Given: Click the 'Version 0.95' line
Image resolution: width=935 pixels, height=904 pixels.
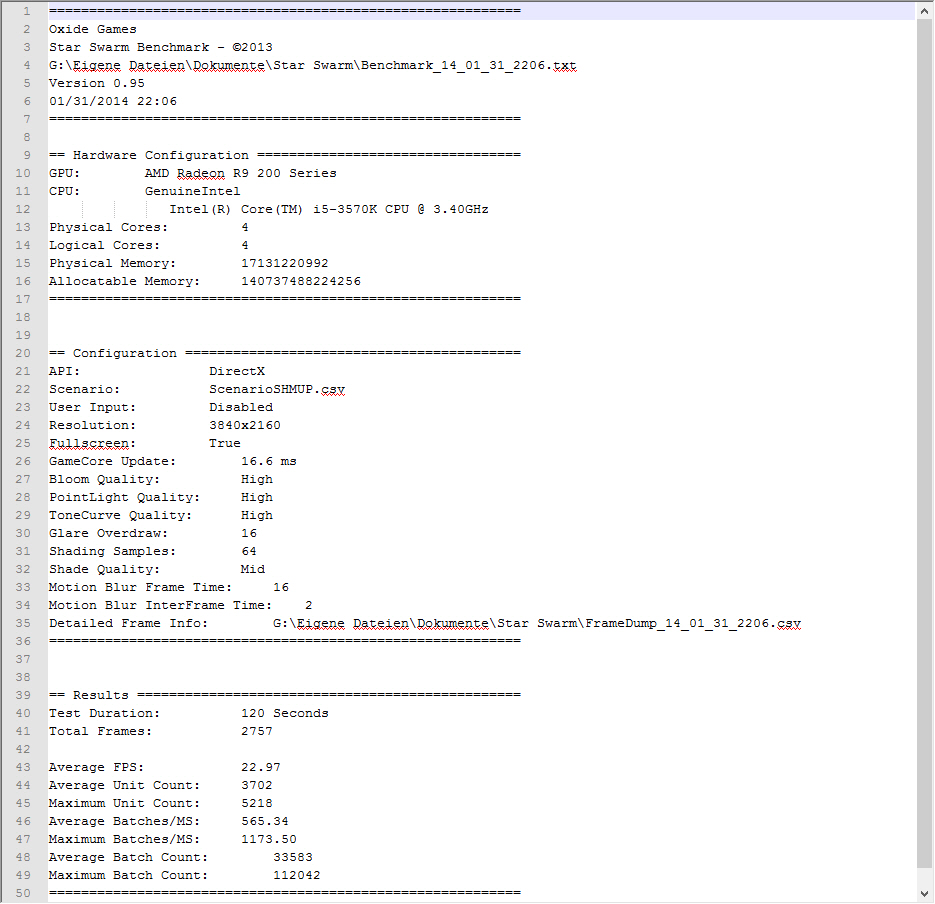Looking at the screenshot, I should [x=97, y=83].
